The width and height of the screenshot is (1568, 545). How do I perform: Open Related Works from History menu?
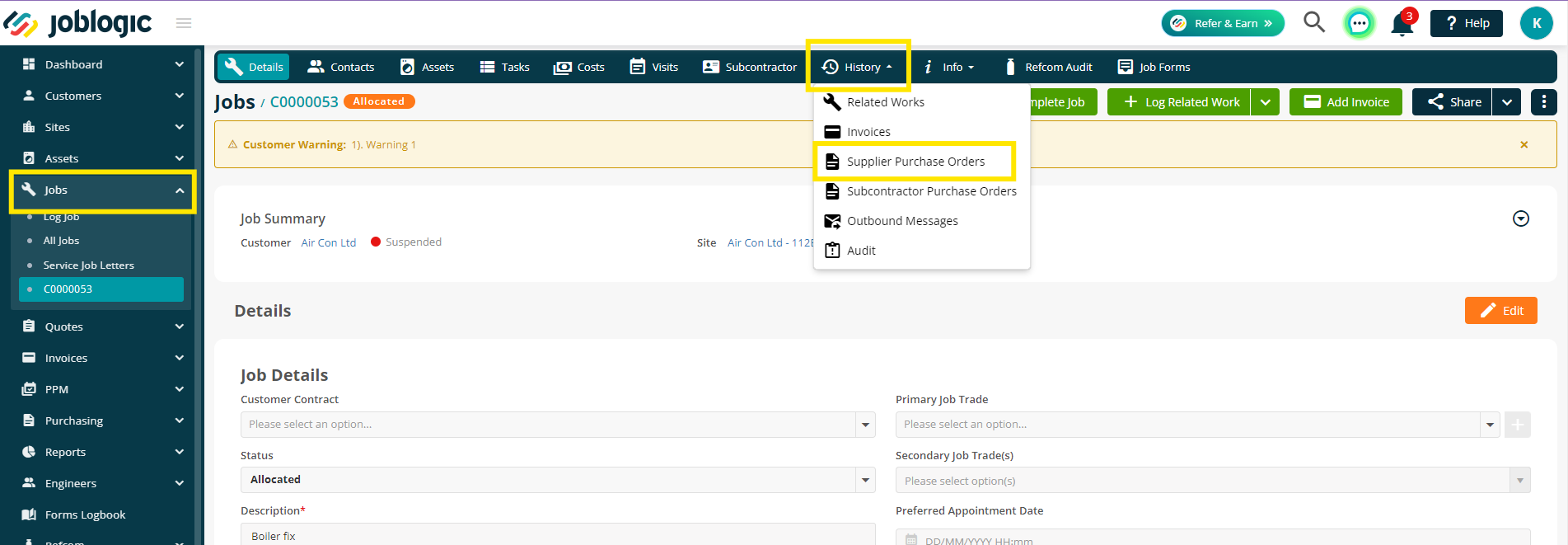coord(886,102)
